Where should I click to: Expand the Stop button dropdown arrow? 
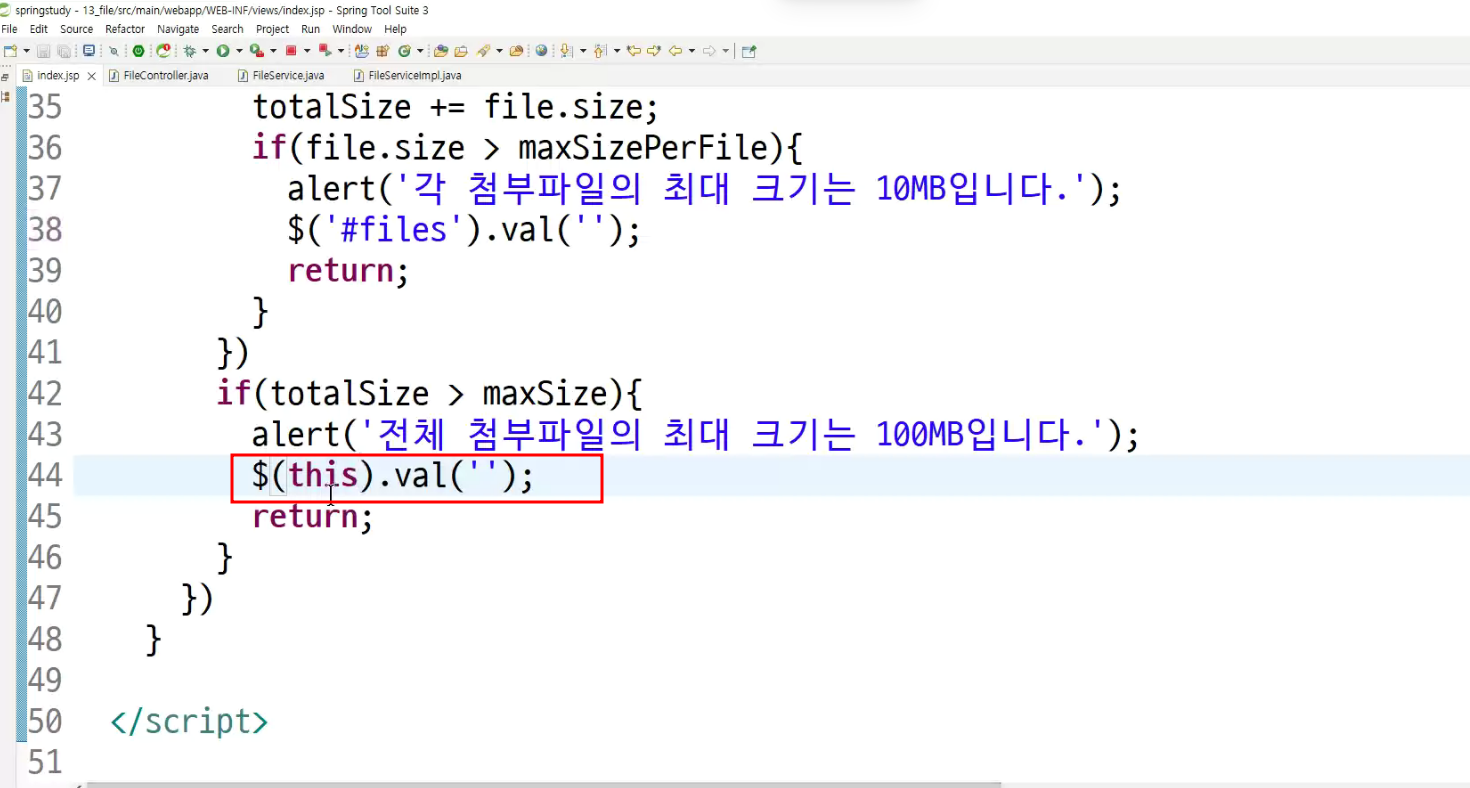[x=307, y=50]
